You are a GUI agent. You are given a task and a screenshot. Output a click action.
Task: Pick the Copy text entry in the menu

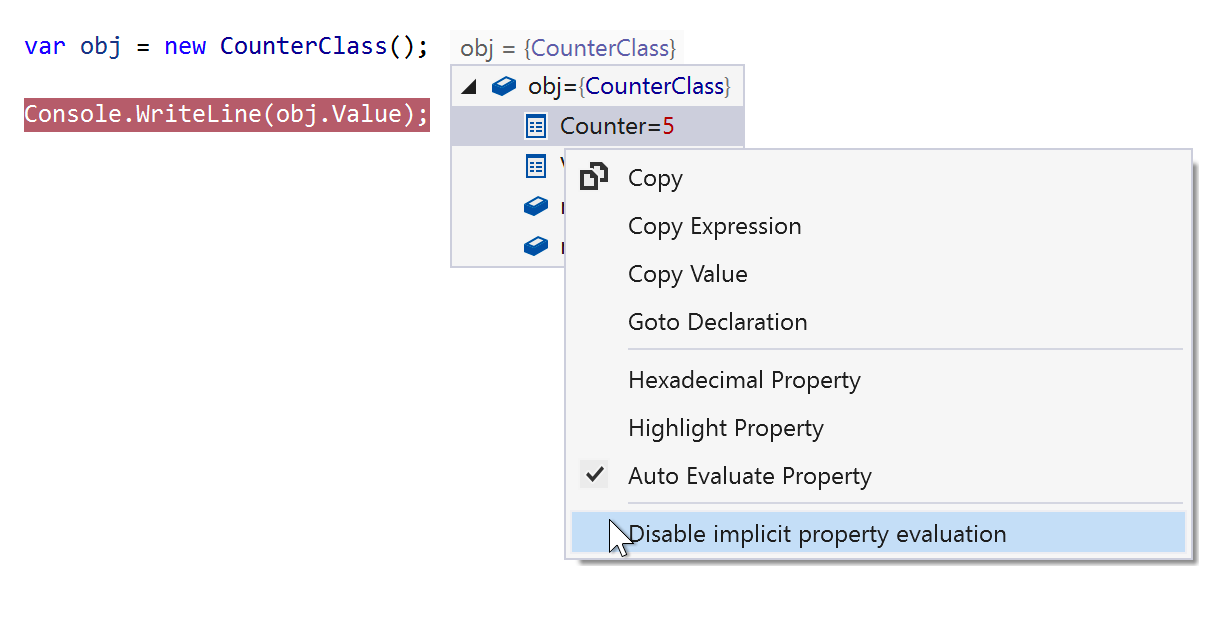(x=655, y=178)
